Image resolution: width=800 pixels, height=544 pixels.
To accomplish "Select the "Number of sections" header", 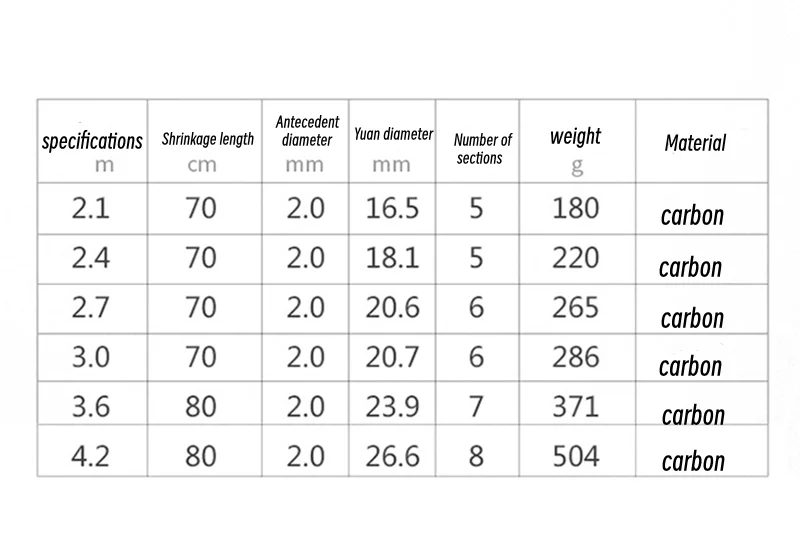I will [482, 149].
